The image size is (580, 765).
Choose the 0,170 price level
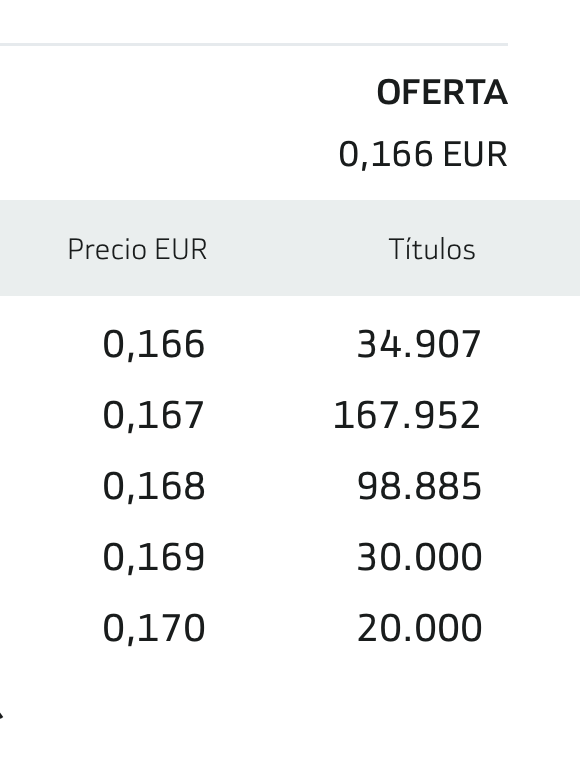point(153,628)
